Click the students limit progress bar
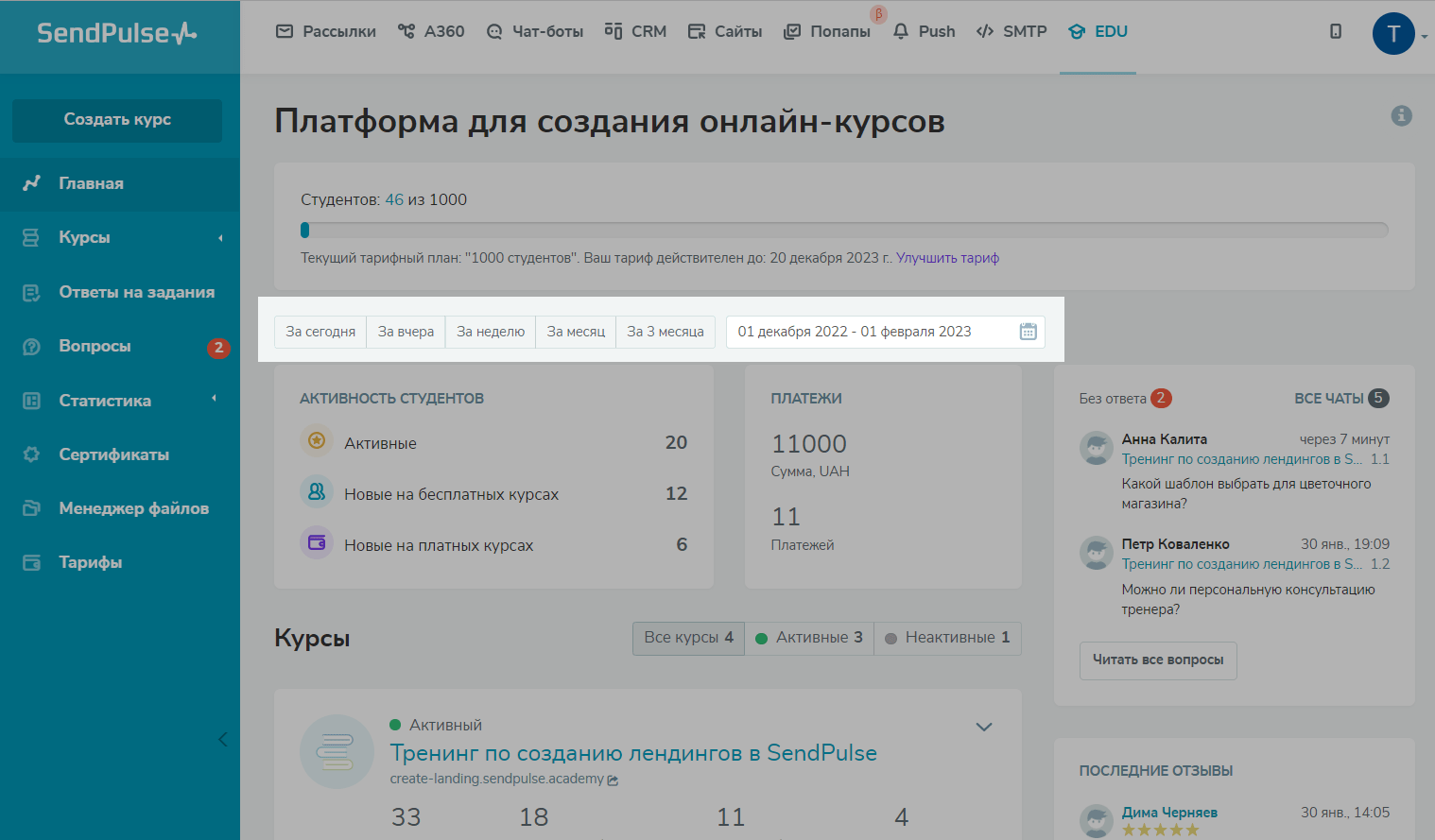Viewport: 1435px width, 840px height. 844,230
